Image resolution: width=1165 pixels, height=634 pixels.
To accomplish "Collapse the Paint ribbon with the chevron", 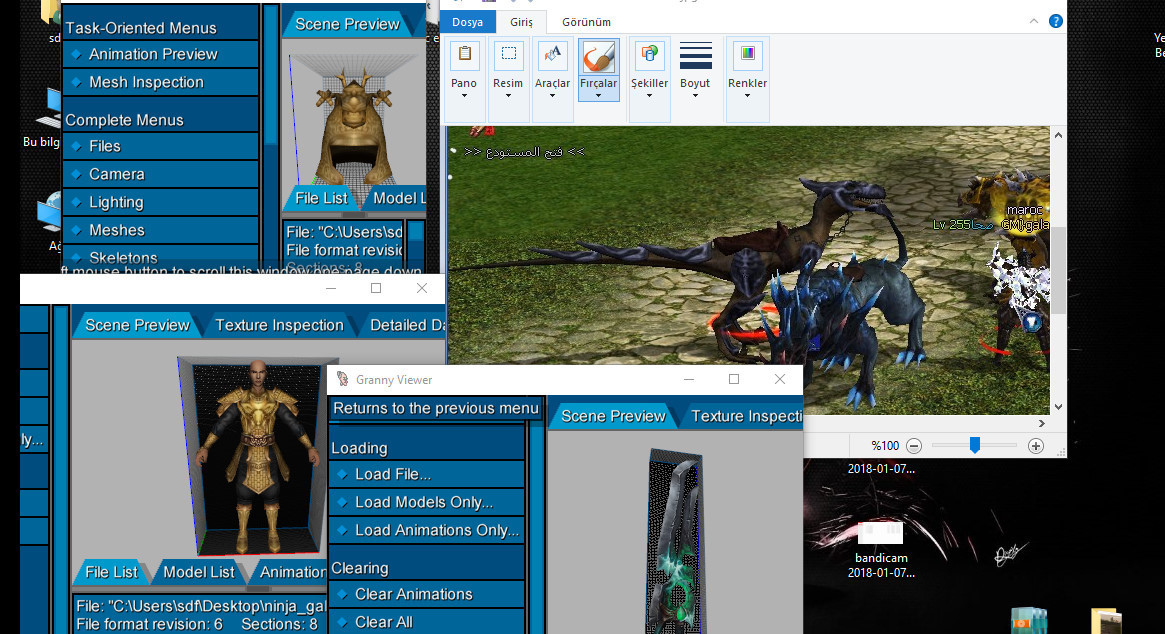I will [1033, 22].
